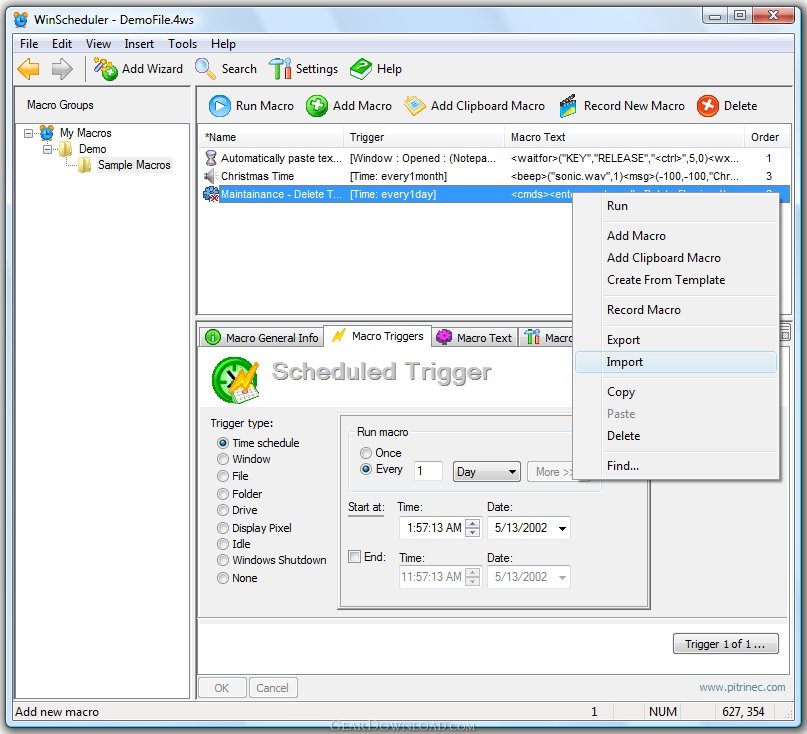The image size is (807, 734).
Task: Select the None trigger type
Action: click(x=223, y=578)
